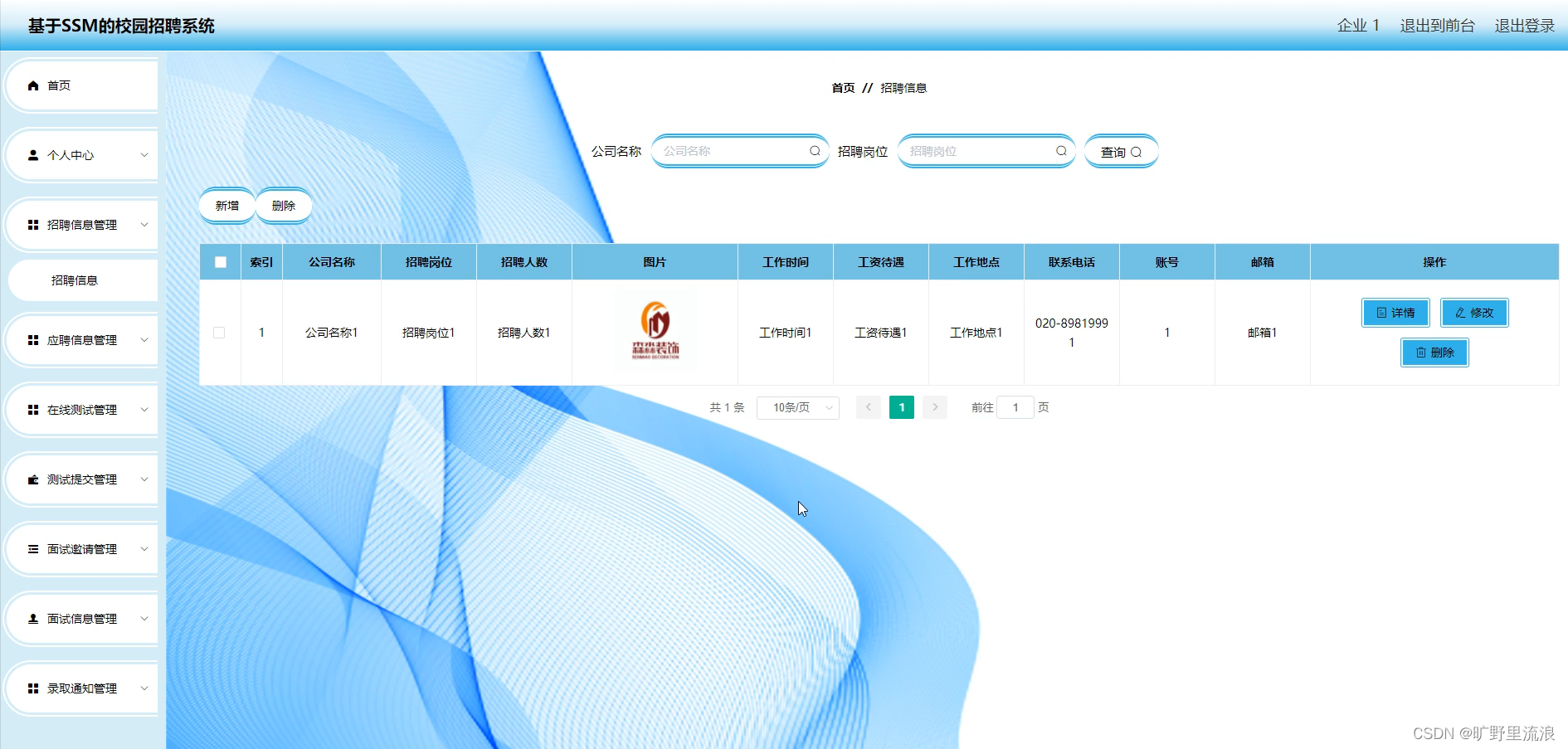This screenshot has width=1568, height=749.
Task: Click the clipboard icon beside 测试提交管理
Action: pos(33,479)
